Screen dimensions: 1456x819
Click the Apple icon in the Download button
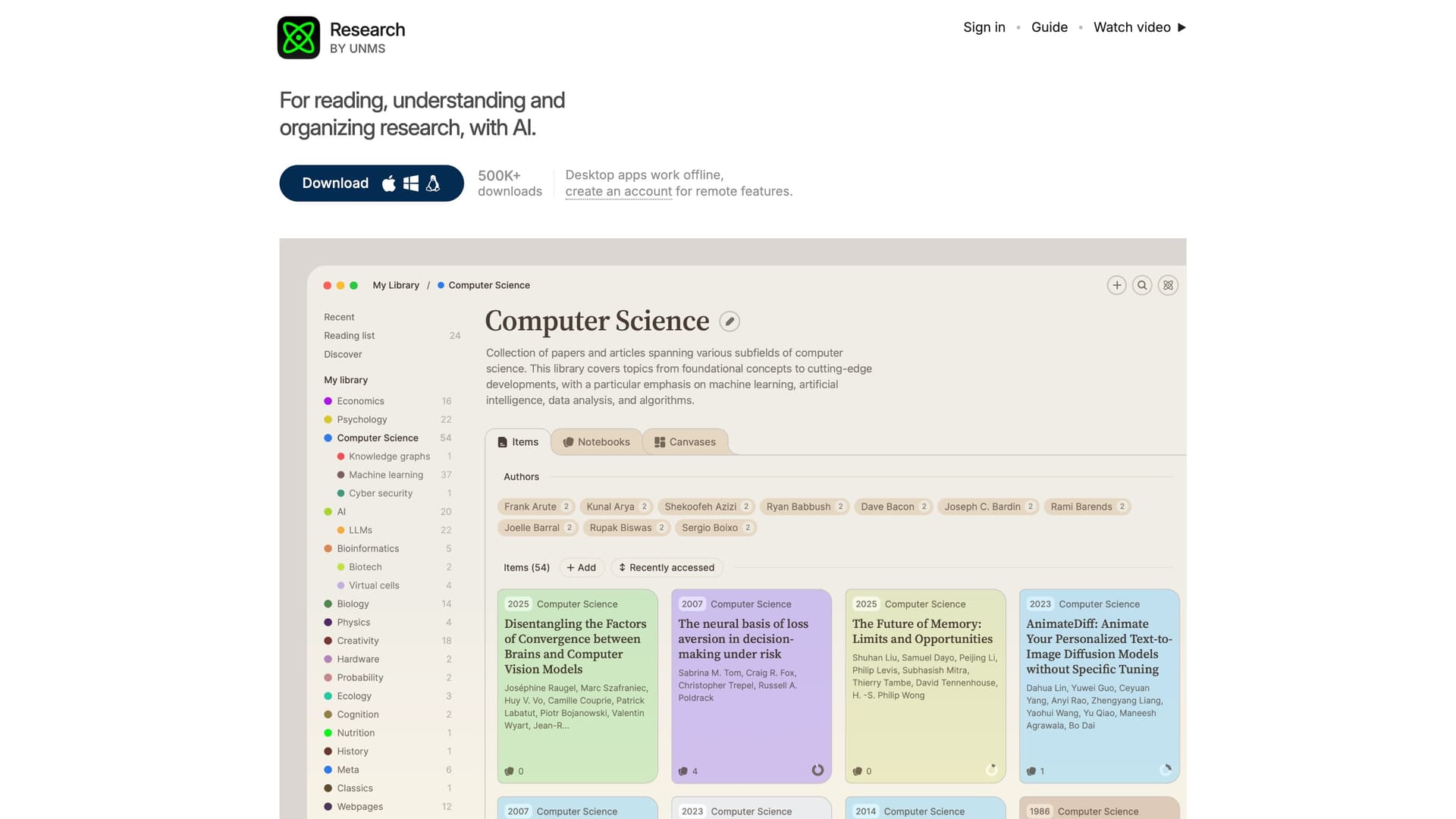389,184
